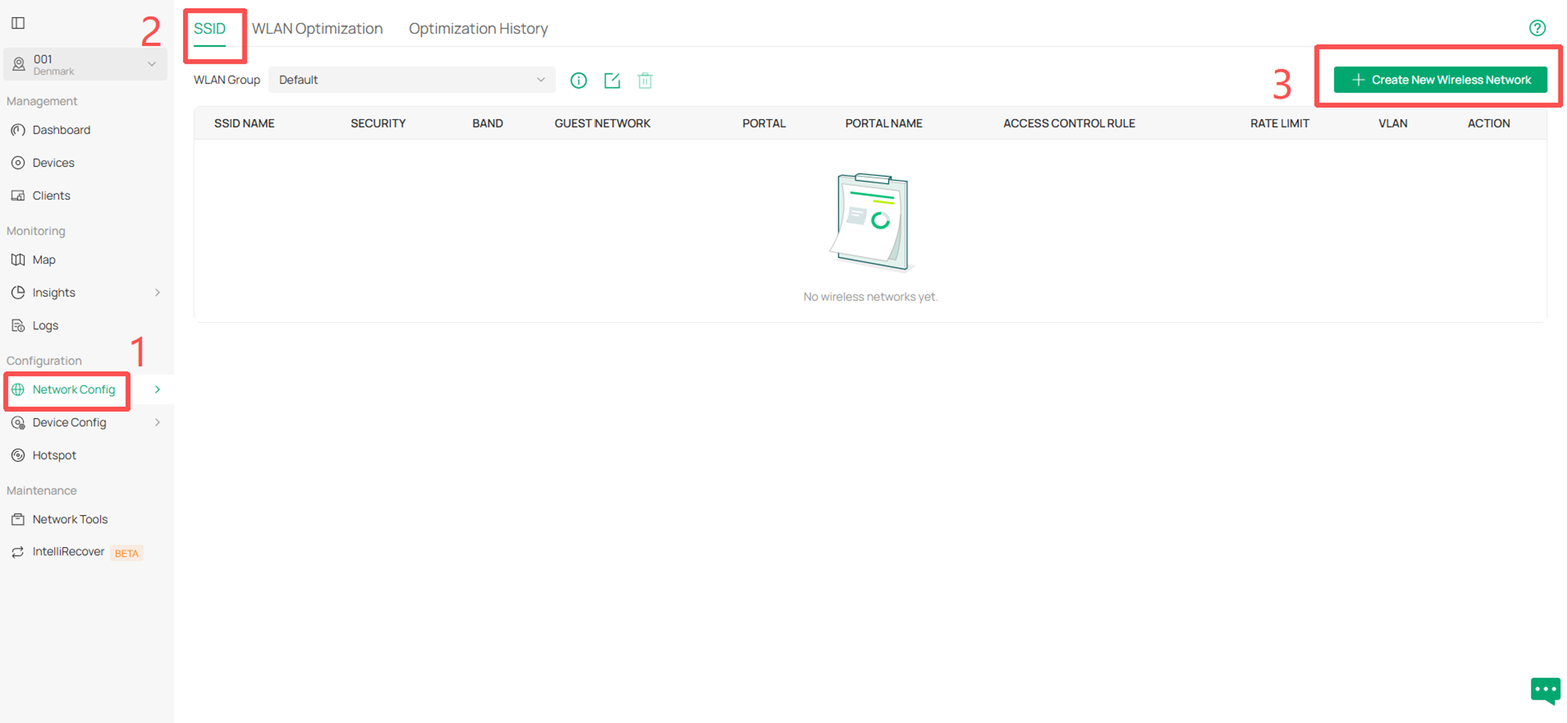Switch to the Optimization History tab
This screenshot has height=723, width=1568.
click(478, 28)
